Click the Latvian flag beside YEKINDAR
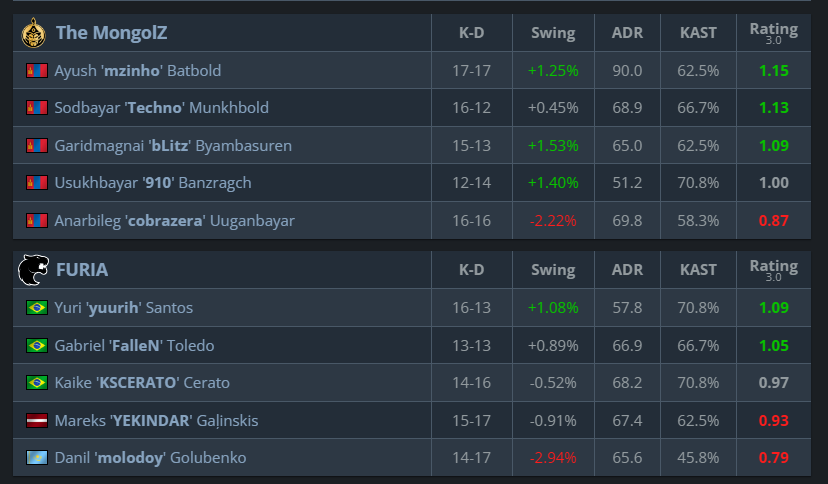 pyautogui.click(x=37, y=421)
